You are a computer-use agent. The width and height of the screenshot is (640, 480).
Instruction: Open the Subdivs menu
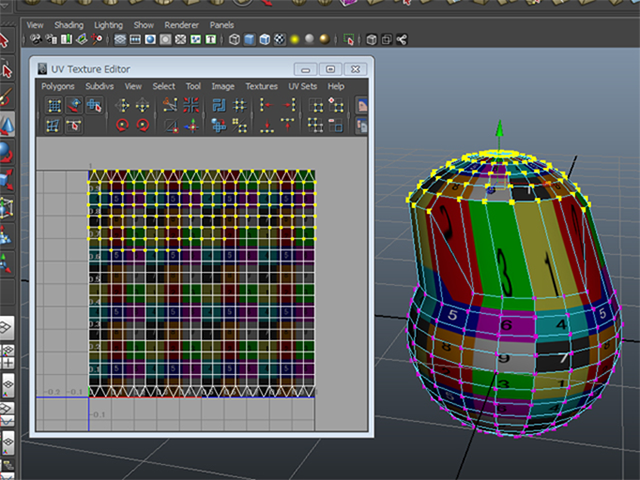99,87
